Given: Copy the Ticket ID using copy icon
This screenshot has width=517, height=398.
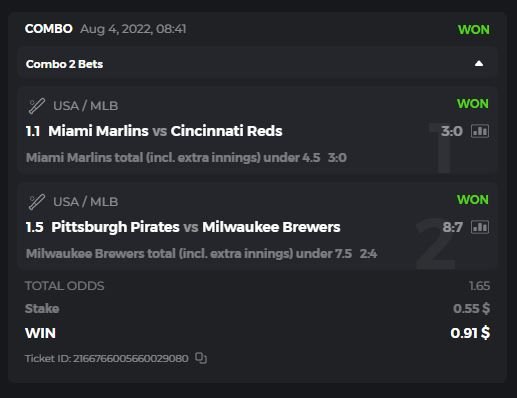Looking at the screenshot, I should pyautogui.click(x=201, y=358).
